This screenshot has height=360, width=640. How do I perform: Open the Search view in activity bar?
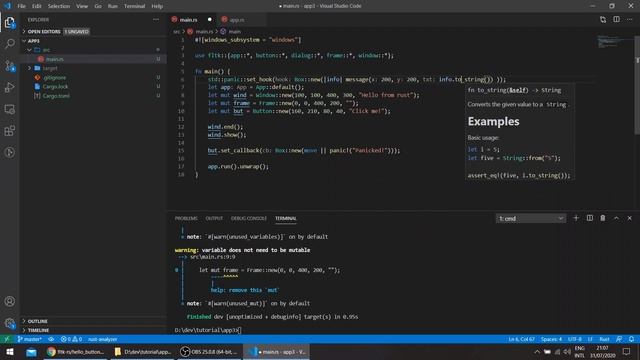pos(10,44)
